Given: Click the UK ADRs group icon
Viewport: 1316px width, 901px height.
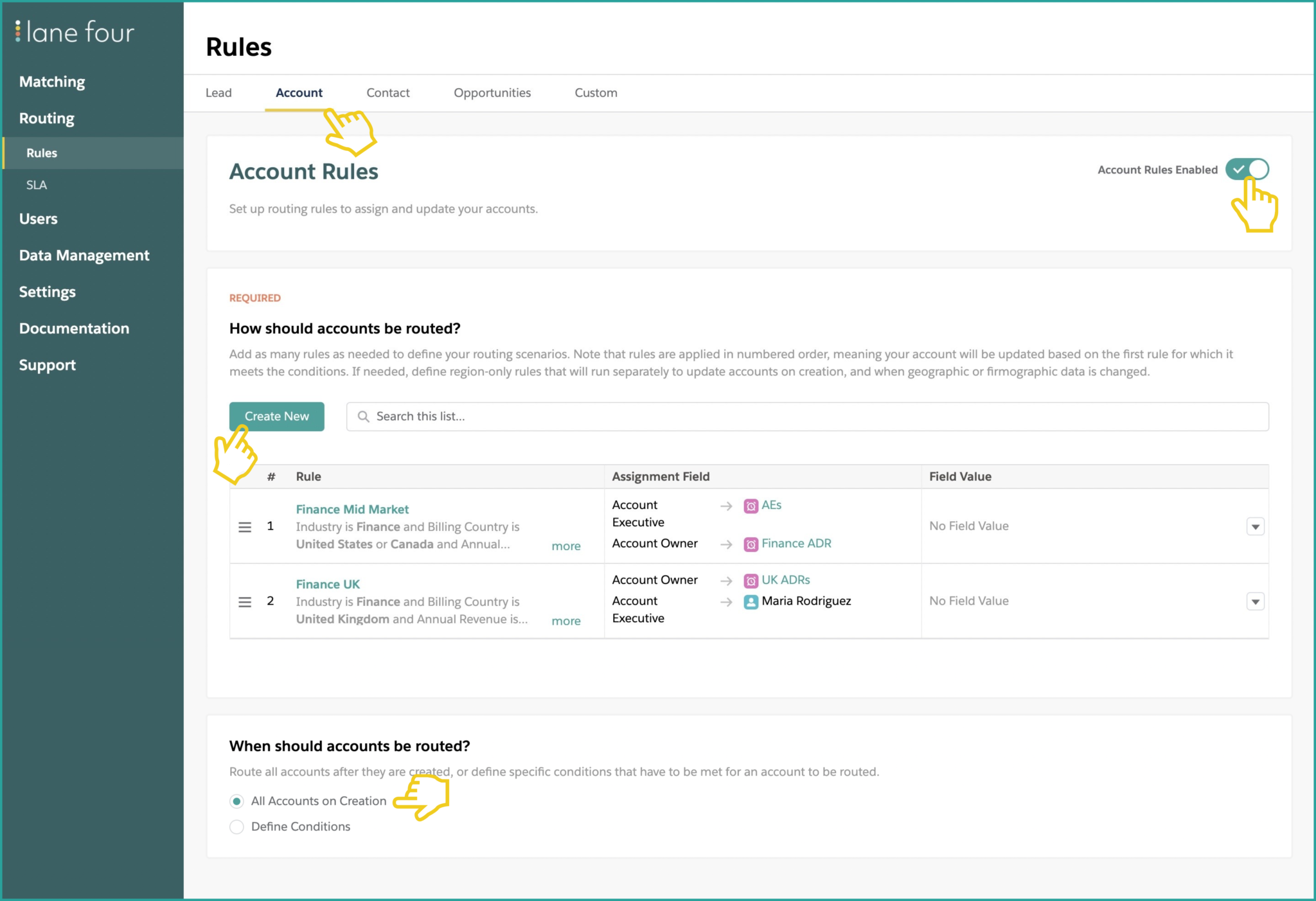Looking at the screenshot, I should point(751,581).
